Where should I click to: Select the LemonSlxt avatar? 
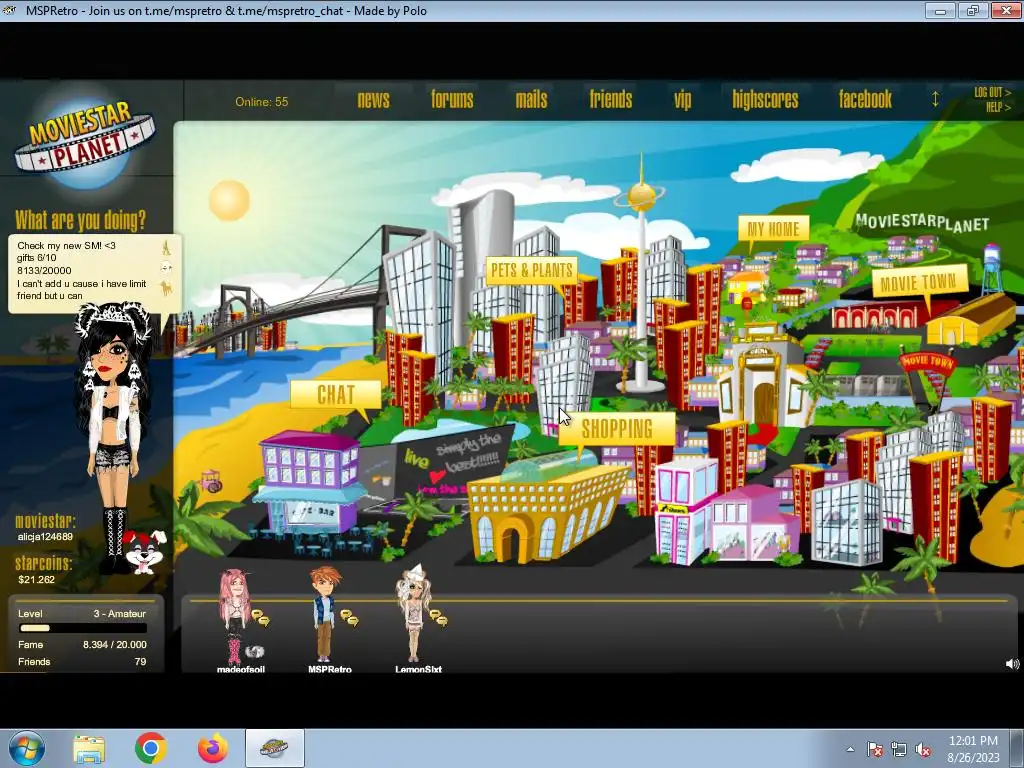pyautogui.click(x=413, y=614)
